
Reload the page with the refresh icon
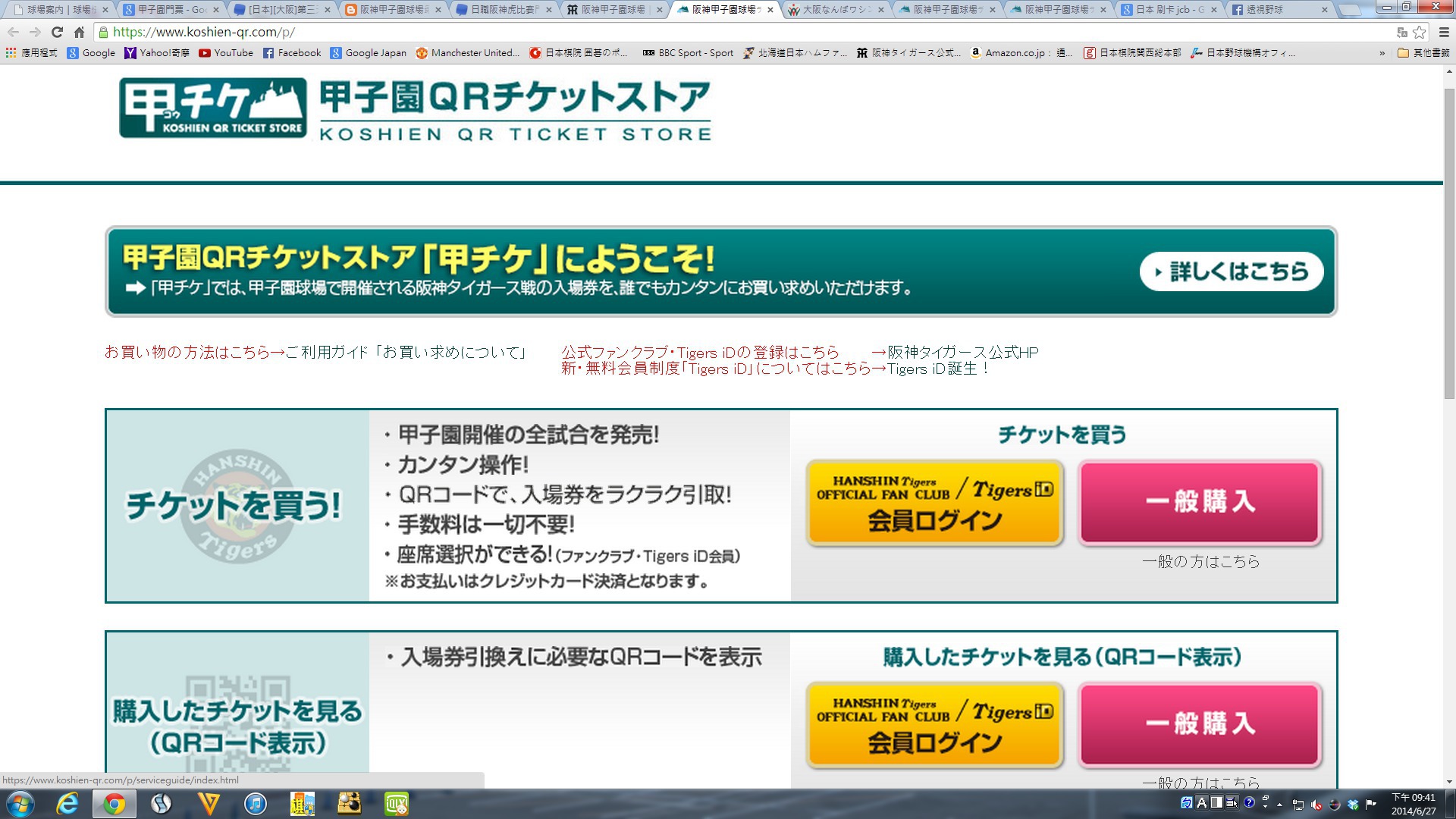[57, 32]
